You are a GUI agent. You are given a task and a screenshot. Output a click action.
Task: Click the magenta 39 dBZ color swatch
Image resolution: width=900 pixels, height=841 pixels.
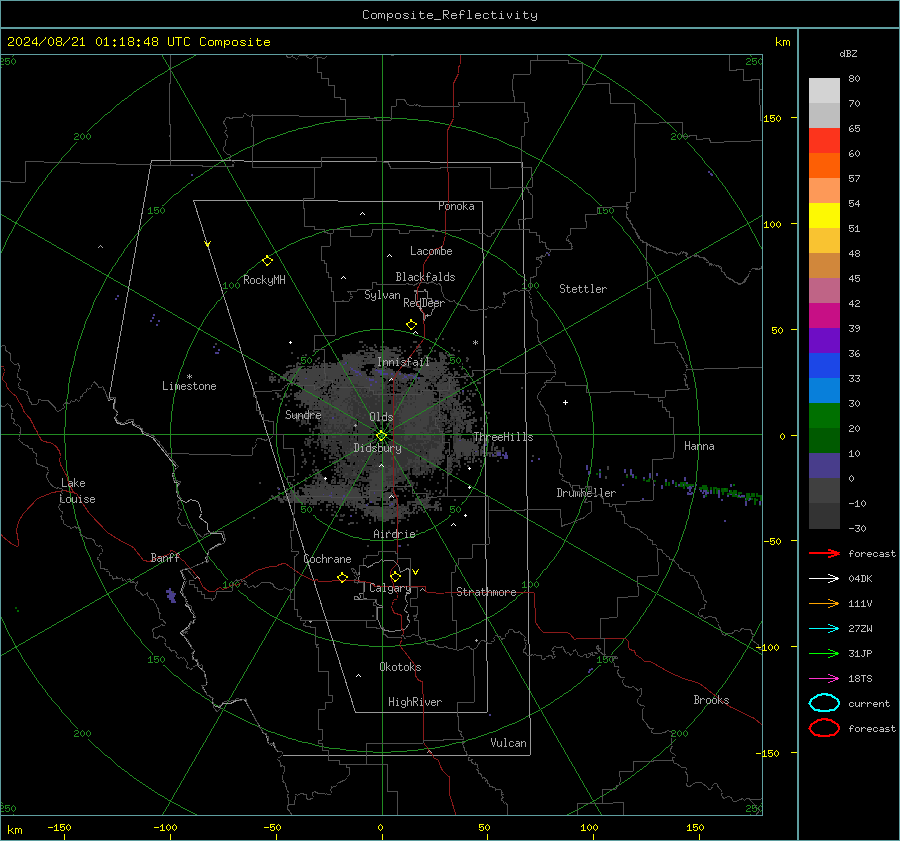824,316
